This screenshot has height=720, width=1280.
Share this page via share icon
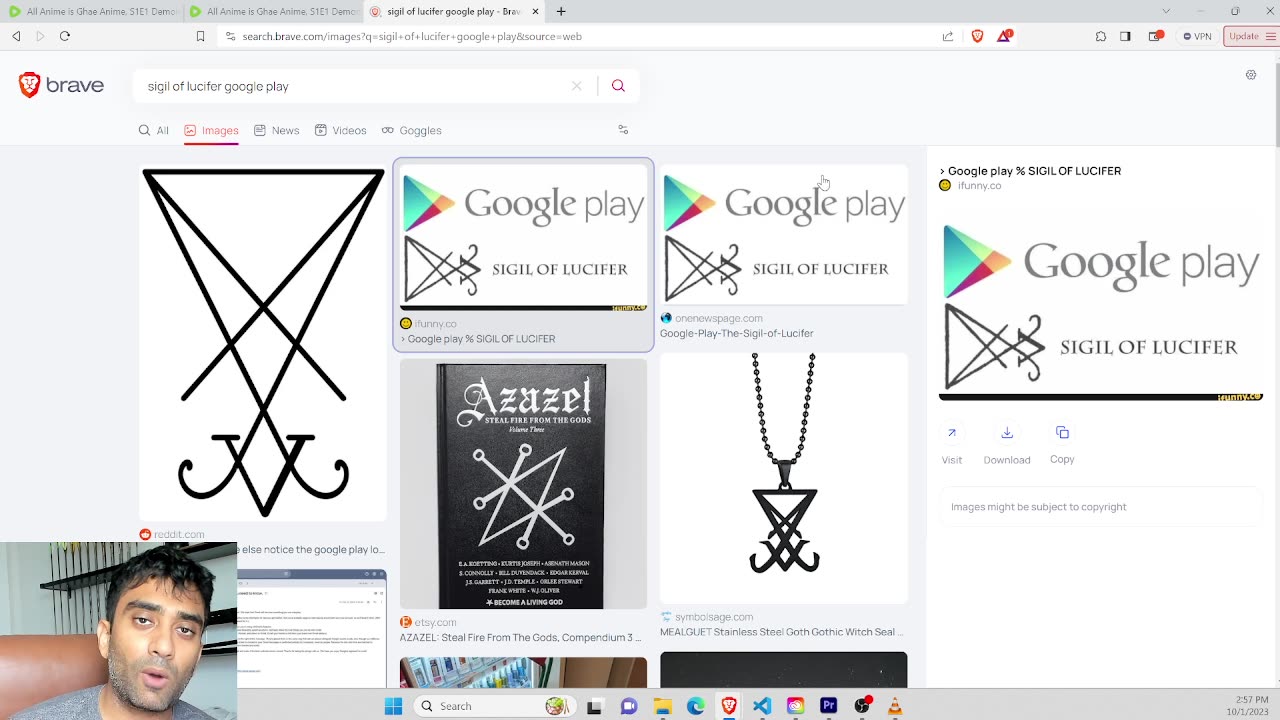(x=948, y=36)
